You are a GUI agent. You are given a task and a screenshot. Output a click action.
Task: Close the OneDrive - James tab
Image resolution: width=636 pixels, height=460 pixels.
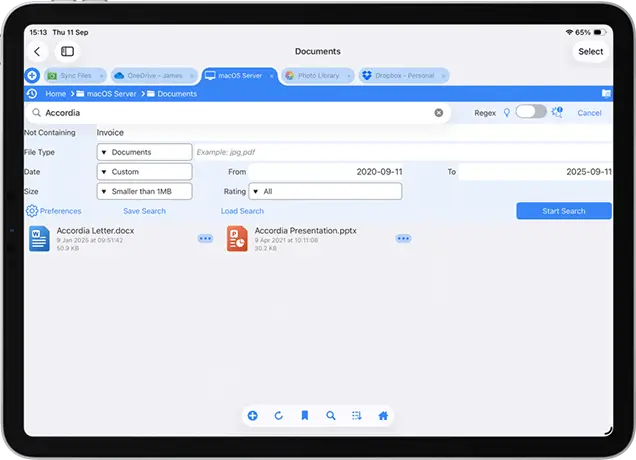point(192,76)
